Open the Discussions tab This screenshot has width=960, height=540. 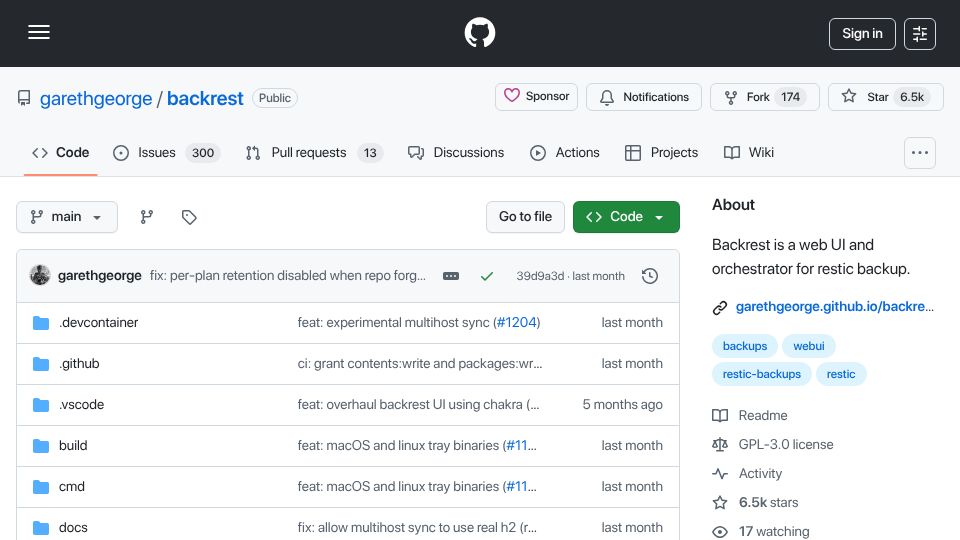pyautogui.click(x=456, y=152)
